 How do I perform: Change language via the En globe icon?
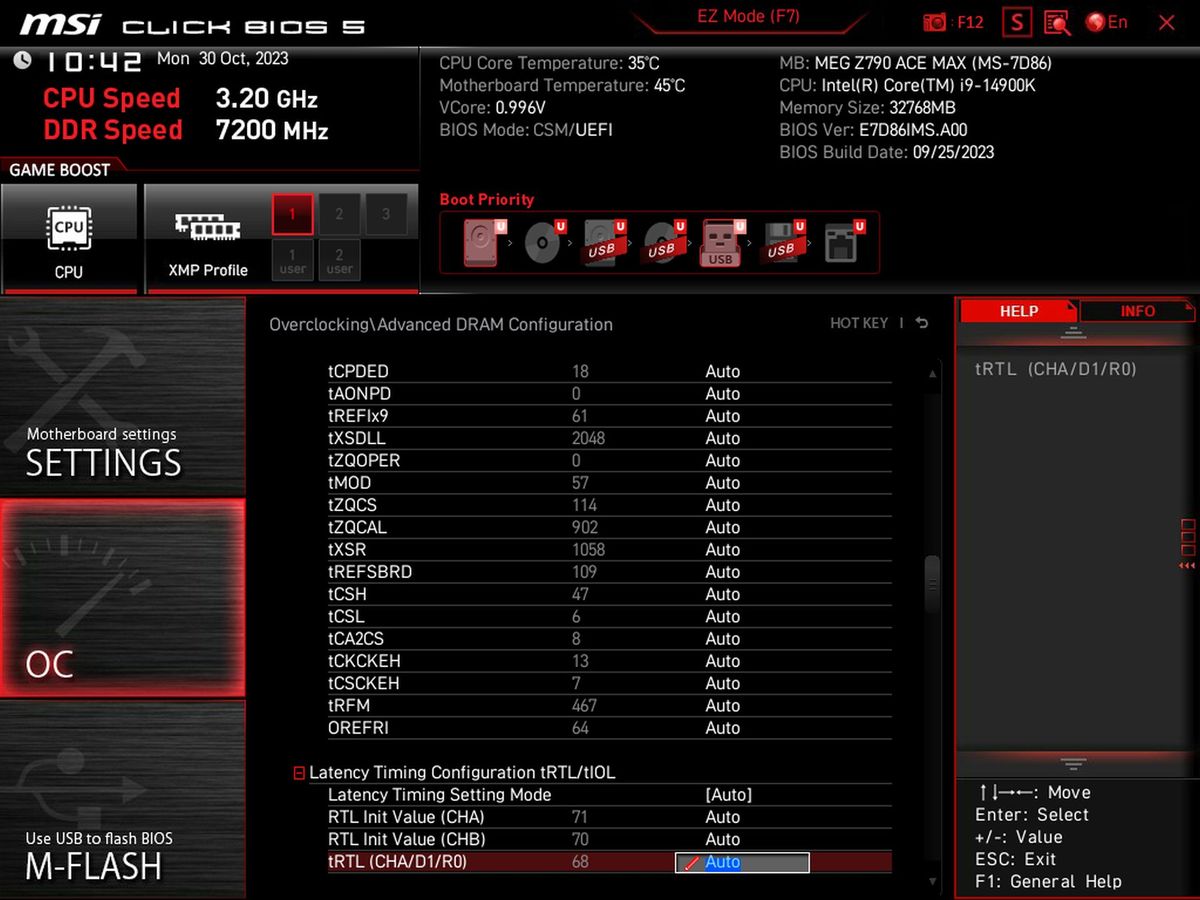coord(1106,22)
